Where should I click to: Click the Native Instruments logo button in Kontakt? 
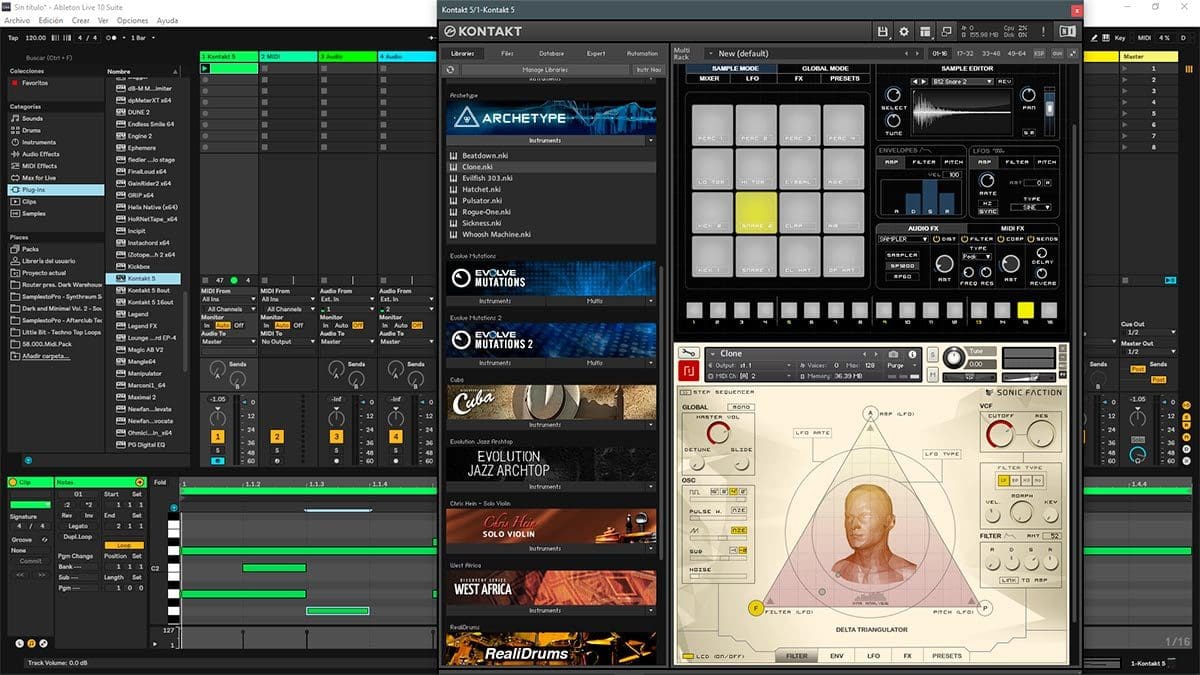tap(1067, 32)
